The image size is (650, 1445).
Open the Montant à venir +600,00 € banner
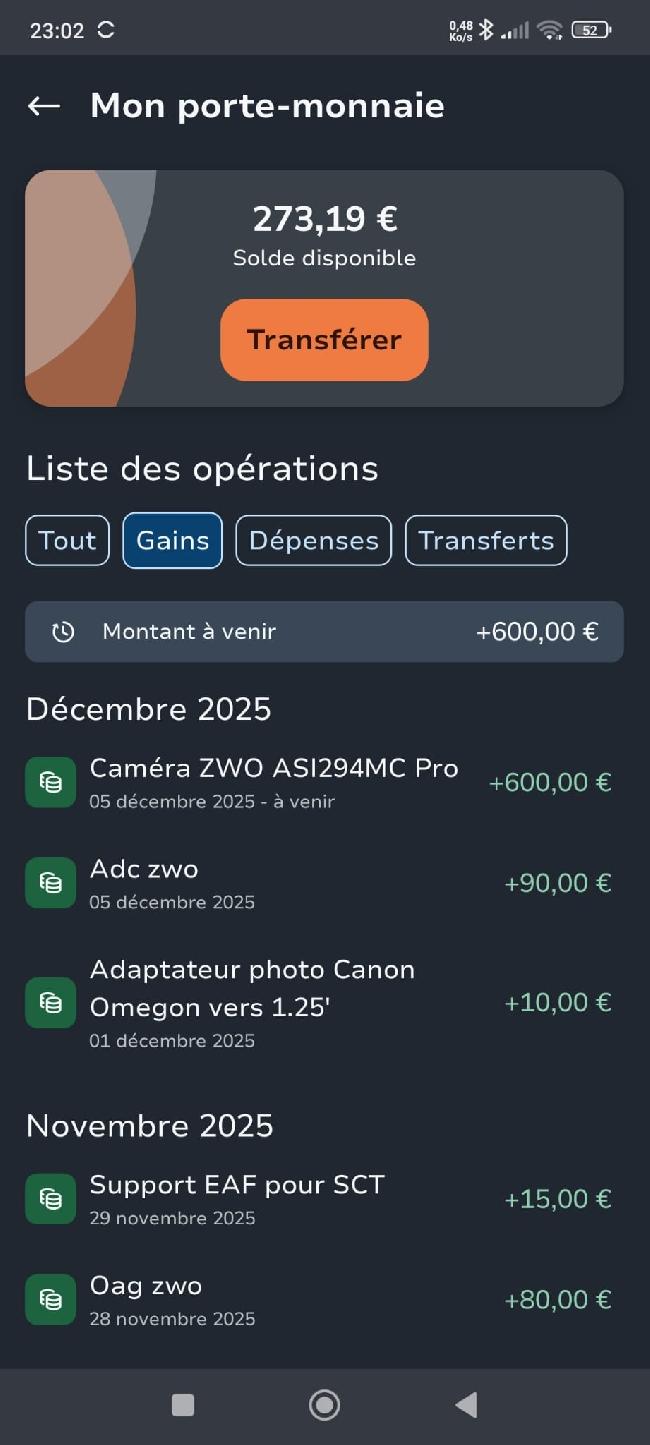pyautogui.click(x=324, y=632)
